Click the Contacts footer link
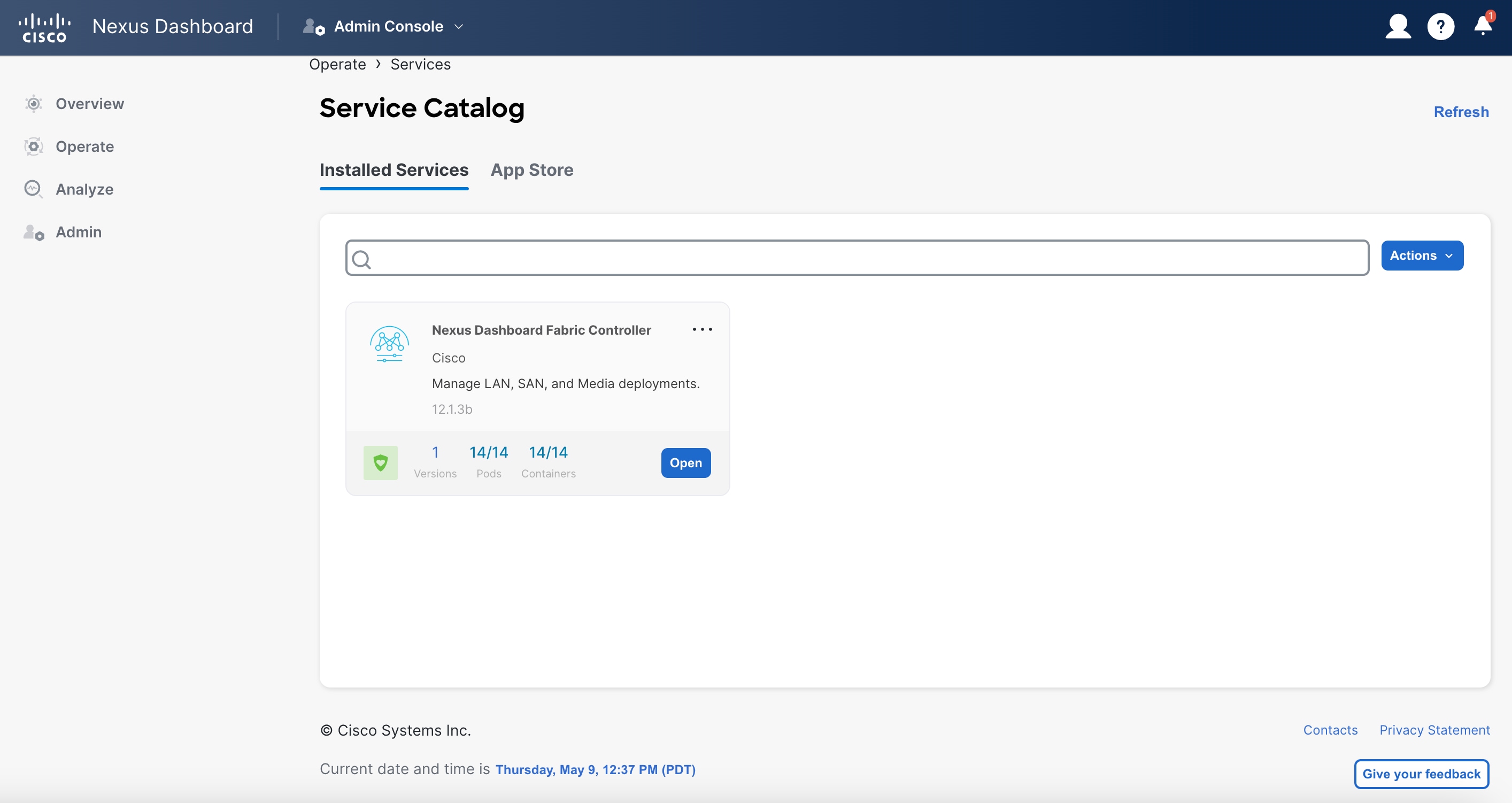The height and width of the screenshot is (803, 1512). [1330, 730]
